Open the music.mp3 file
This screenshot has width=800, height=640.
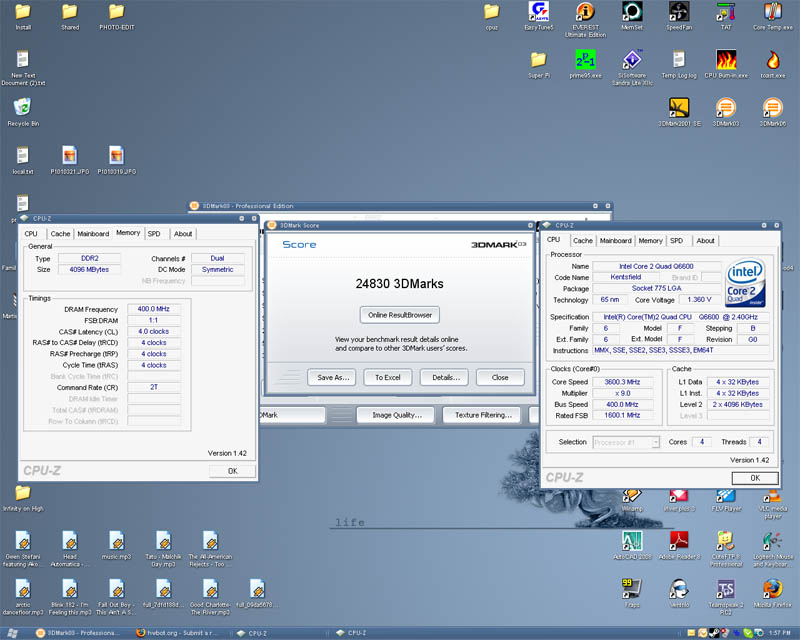pos(116,545)
